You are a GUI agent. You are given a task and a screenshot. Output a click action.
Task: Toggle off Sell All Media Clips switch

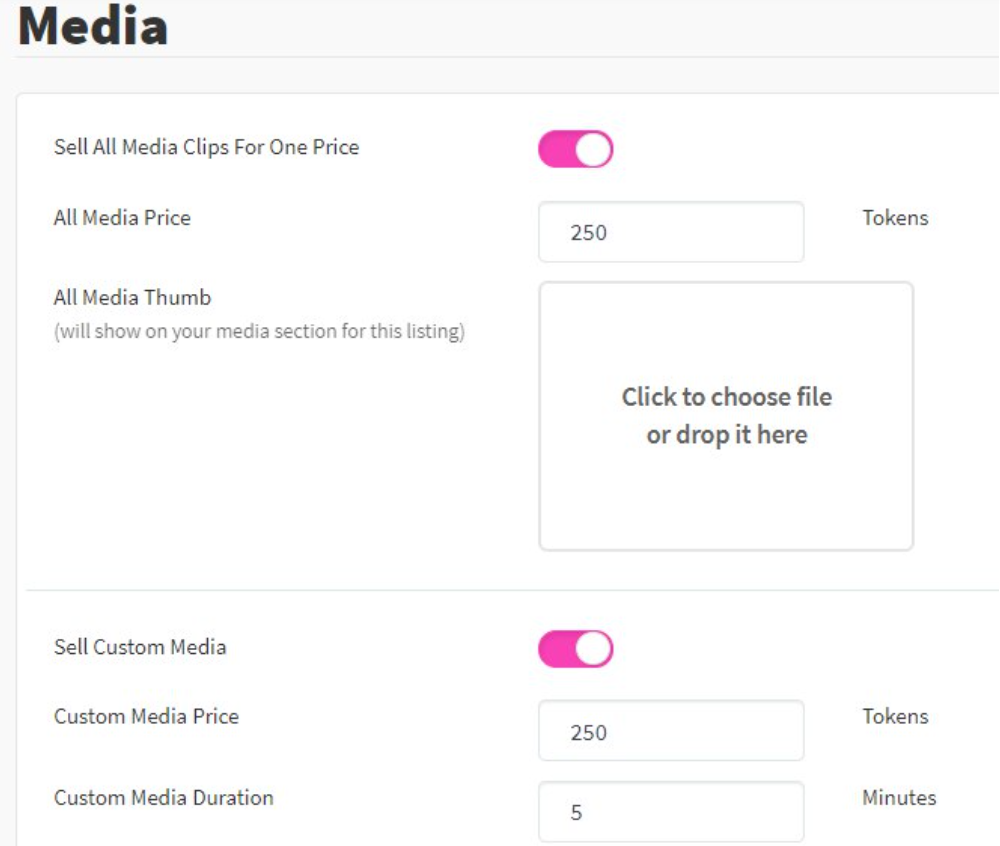tap(575, 149)
